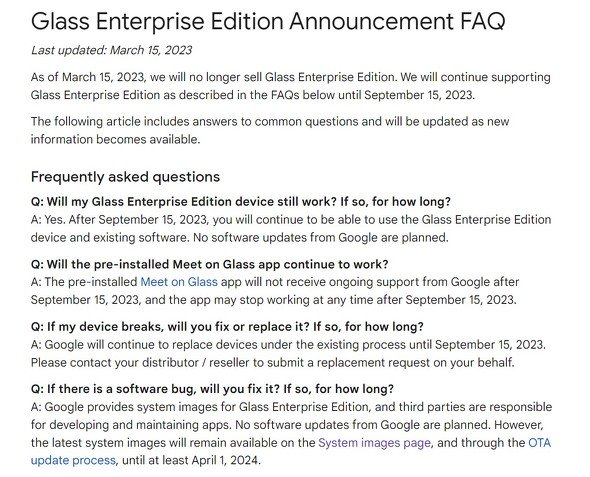Click the Glass Enterprise Edition Announcement FAQ title
Image resolution: width=590 pixels, height=477 pixels.
click(268, 21)
